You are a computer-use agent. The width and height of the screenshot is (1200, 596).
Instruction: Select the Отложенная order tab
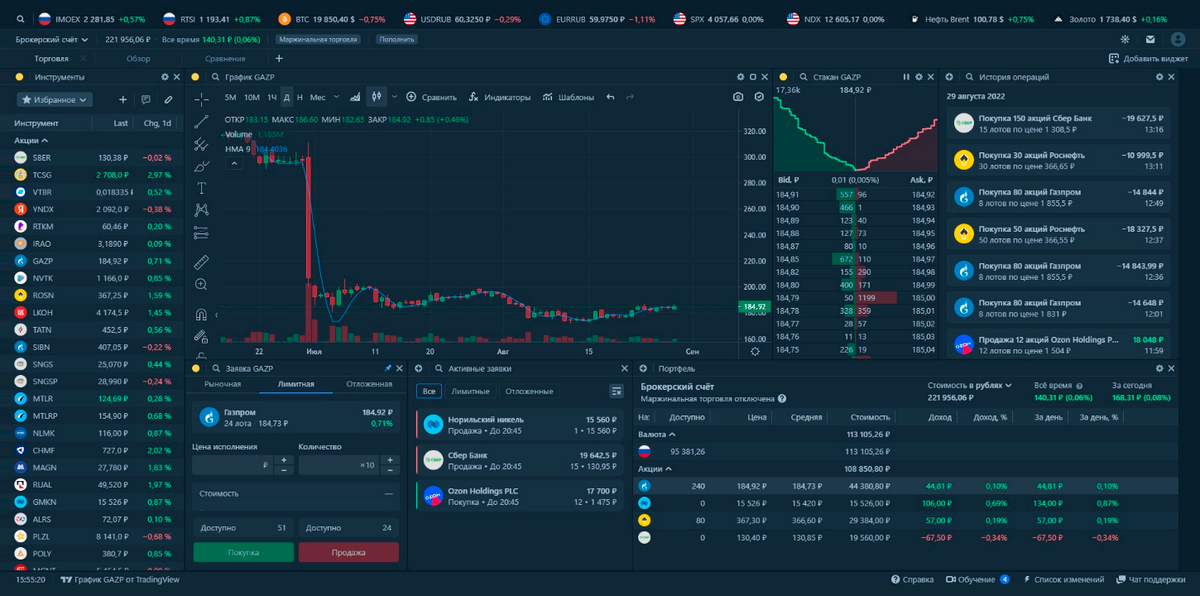369,384
